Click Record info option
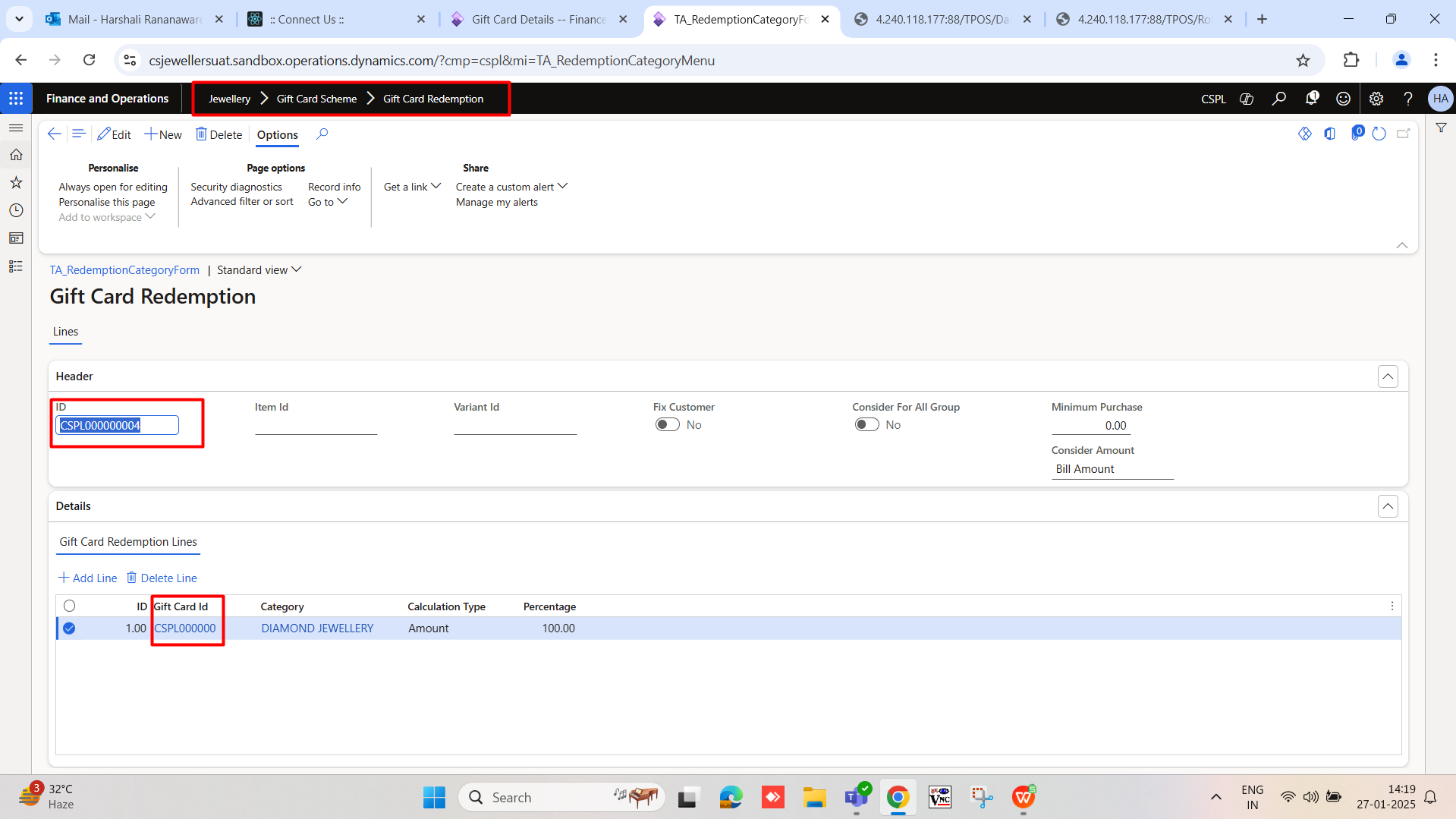The image size is (1456, 819). (335, 187)
